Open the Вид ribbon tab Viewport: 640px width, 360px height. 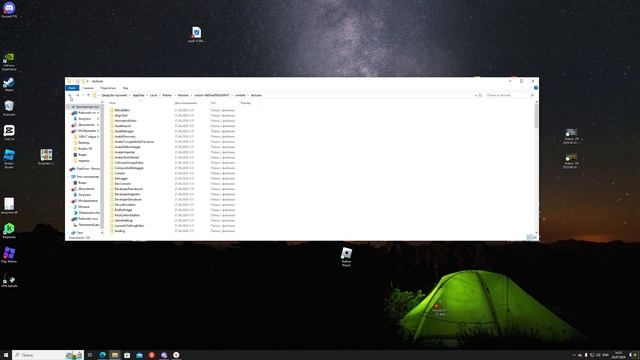pos(125,88)
